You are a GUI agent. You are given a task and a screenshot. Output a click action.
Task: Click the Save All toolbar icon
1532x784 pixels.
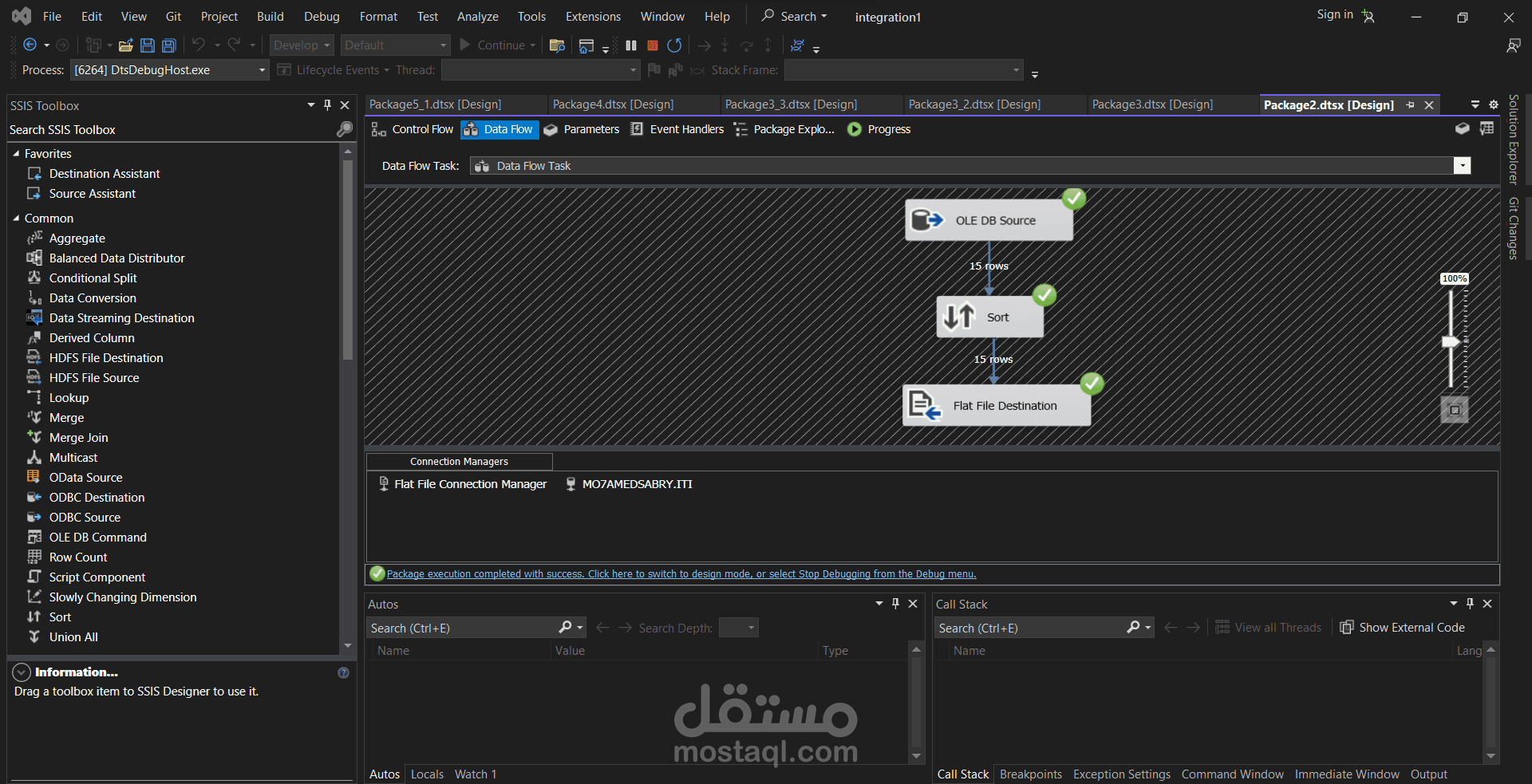[x=169, y=45]
